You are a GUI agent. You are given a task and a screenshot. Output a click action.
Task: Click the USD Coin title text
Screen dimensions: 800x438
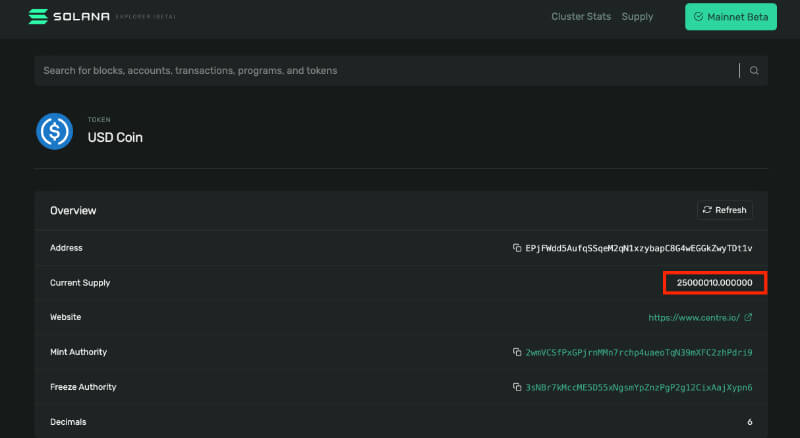[115, 138]
